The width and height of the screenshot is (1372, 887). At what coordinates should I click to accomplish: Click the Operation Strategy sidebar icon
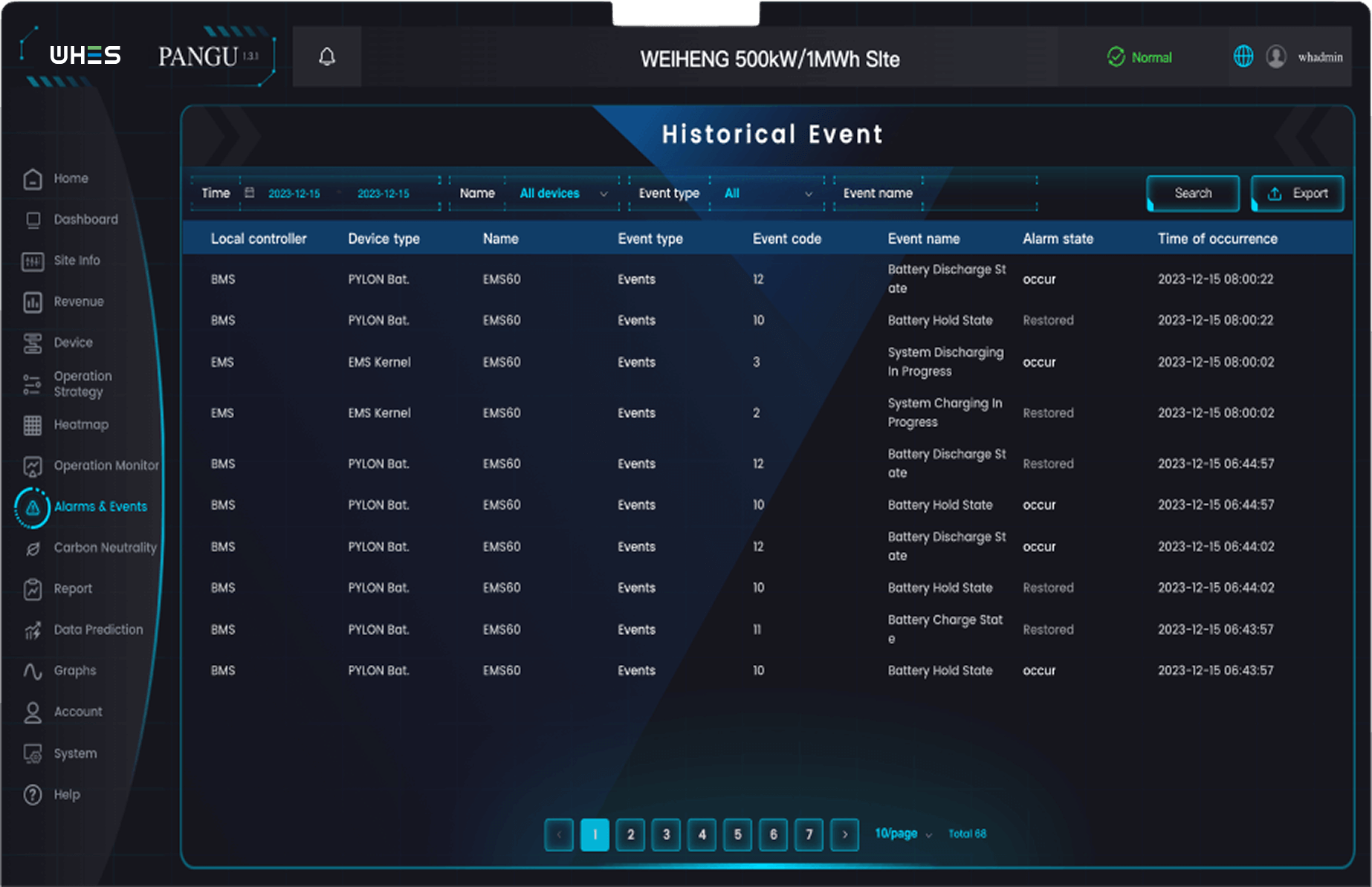pyautogui.click(x=33, y=384)
